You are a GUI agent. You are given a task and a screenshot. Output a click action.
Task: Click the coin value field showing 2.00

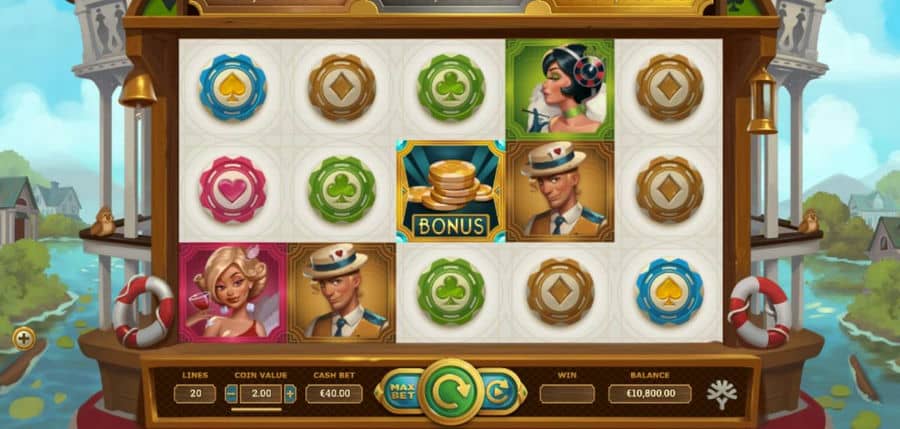[261, 394]
